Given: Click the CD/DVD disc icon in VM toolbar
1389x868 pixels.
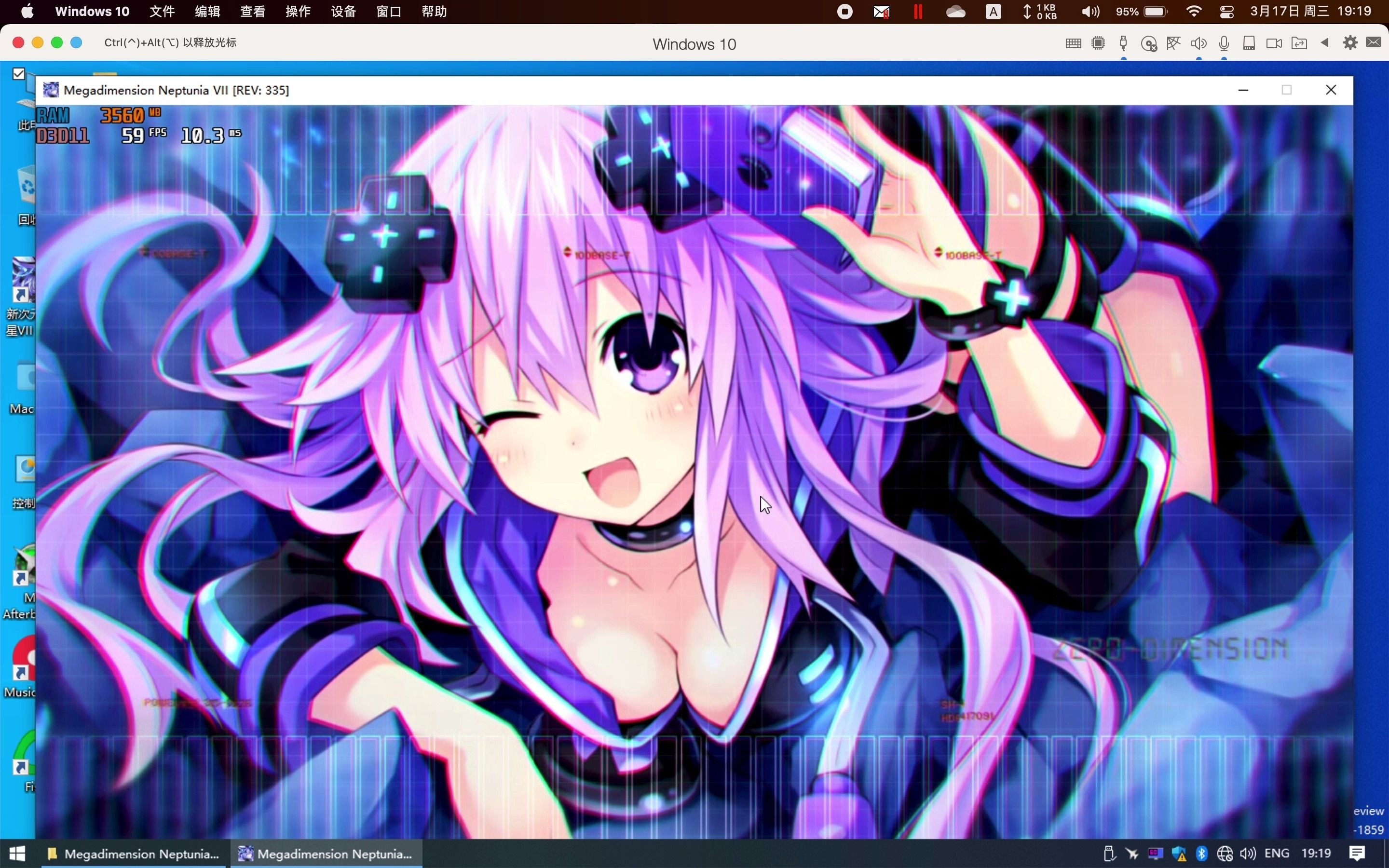Looking at the screenshot, I should [1148, 43].
